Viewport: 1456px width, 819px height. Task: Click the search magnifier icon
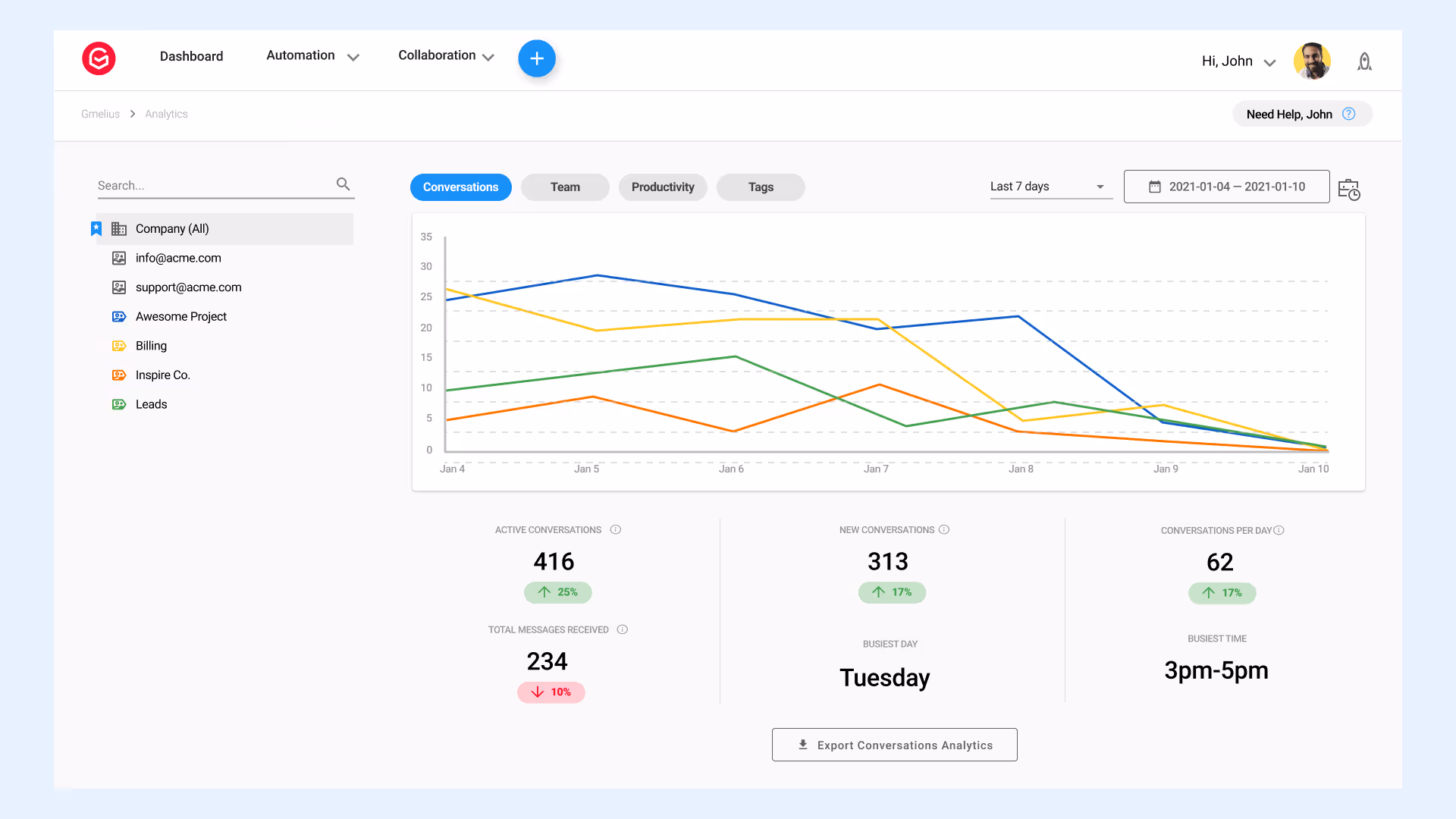[343, 184]
